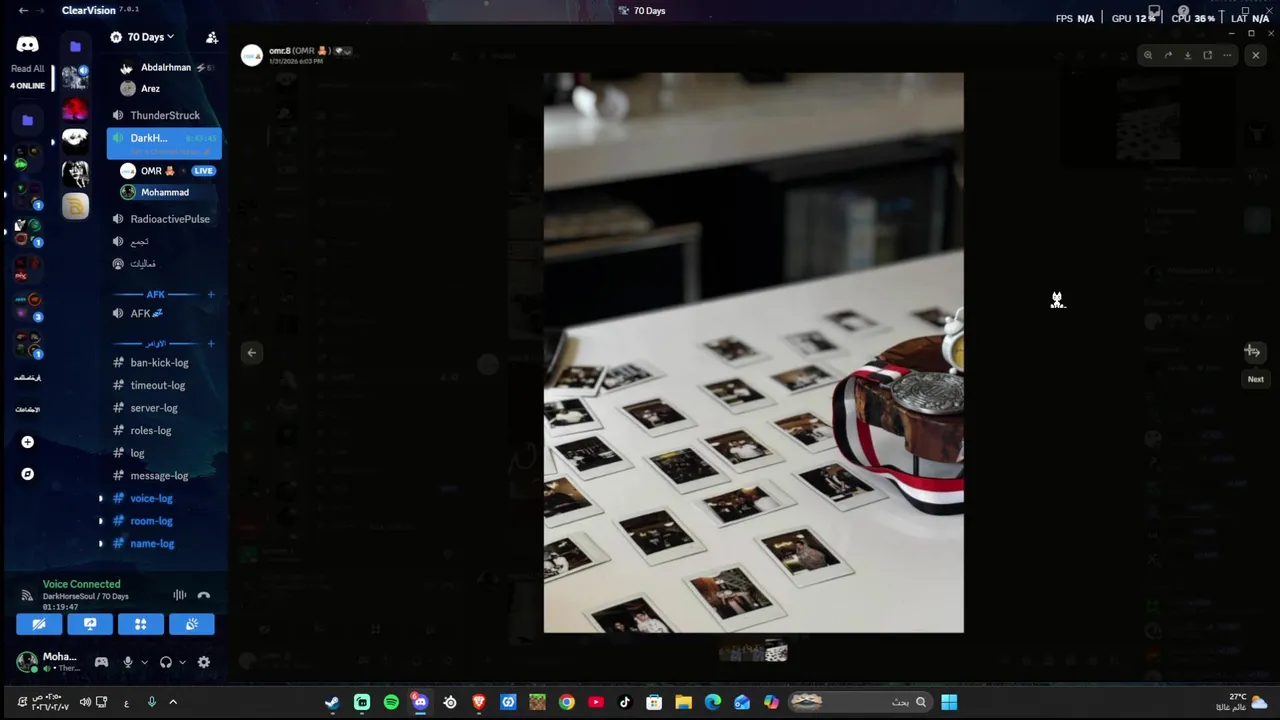Click OMR LIVE stream badge
This screenshot has height=720, width=1280.
pos(204,171)
